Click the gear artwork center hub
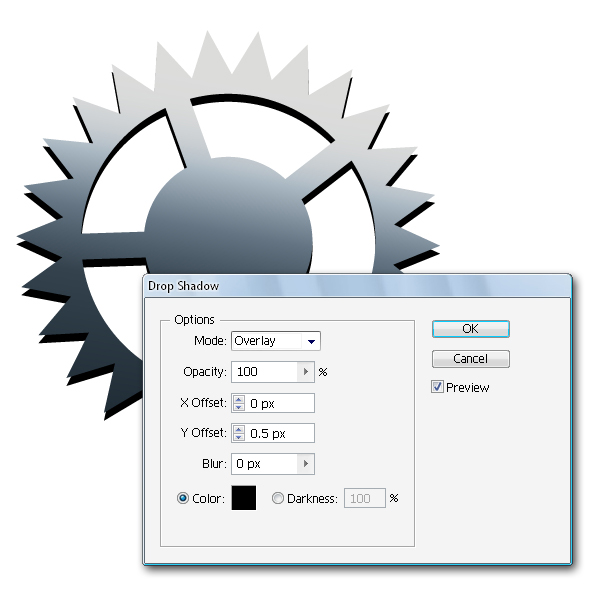This screenshot has height=600, width=600. 228,216
